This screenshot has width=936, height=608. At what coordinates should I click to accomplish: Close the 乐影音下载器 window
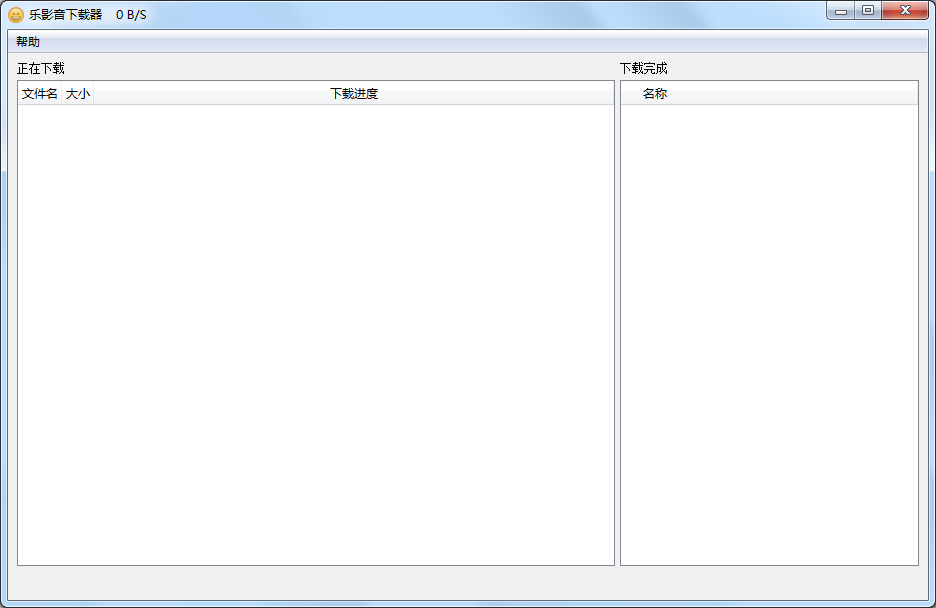(x=905, y=11)
